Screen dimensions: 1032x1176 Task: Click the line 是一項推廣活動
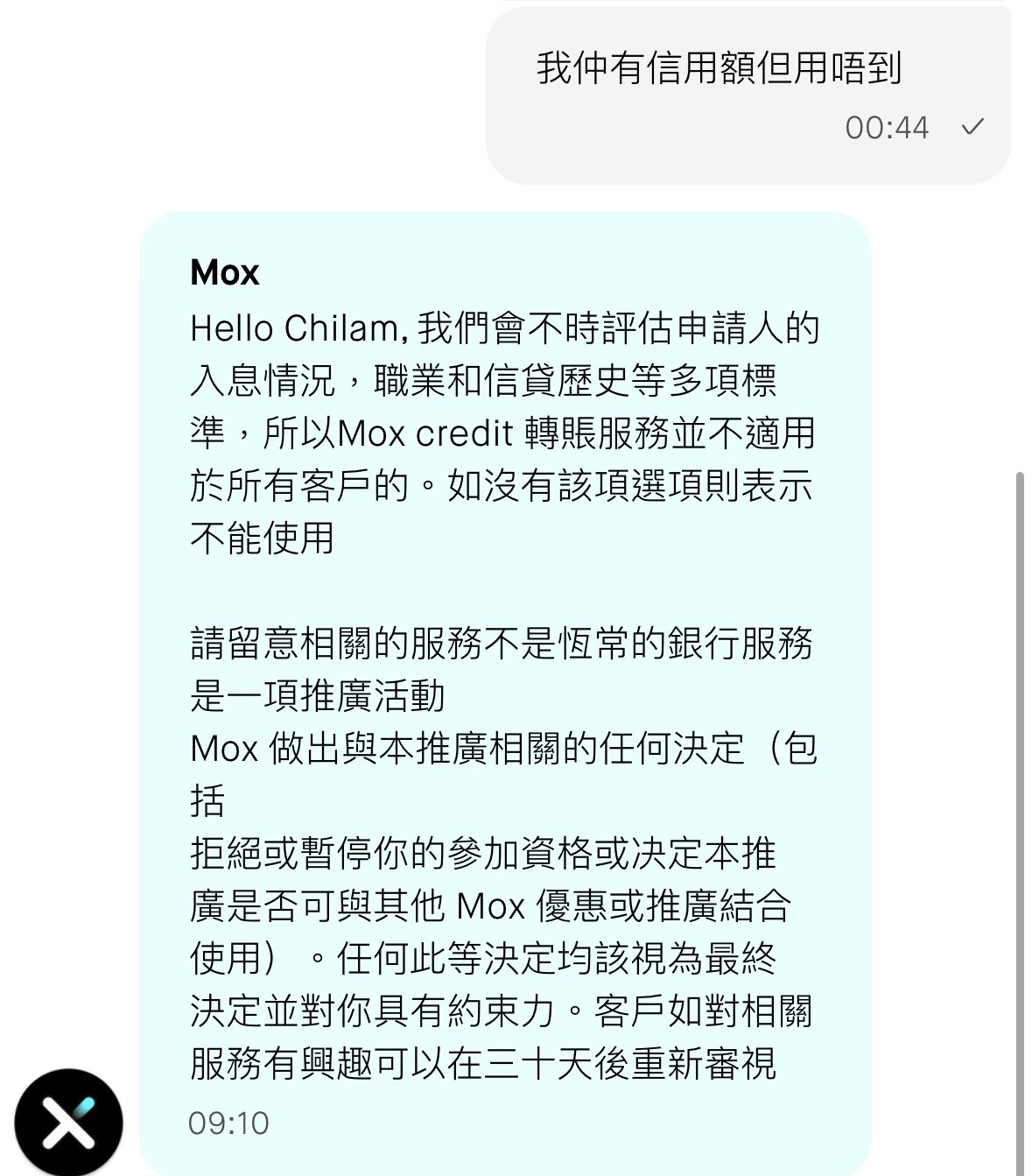tap(318, 695)
